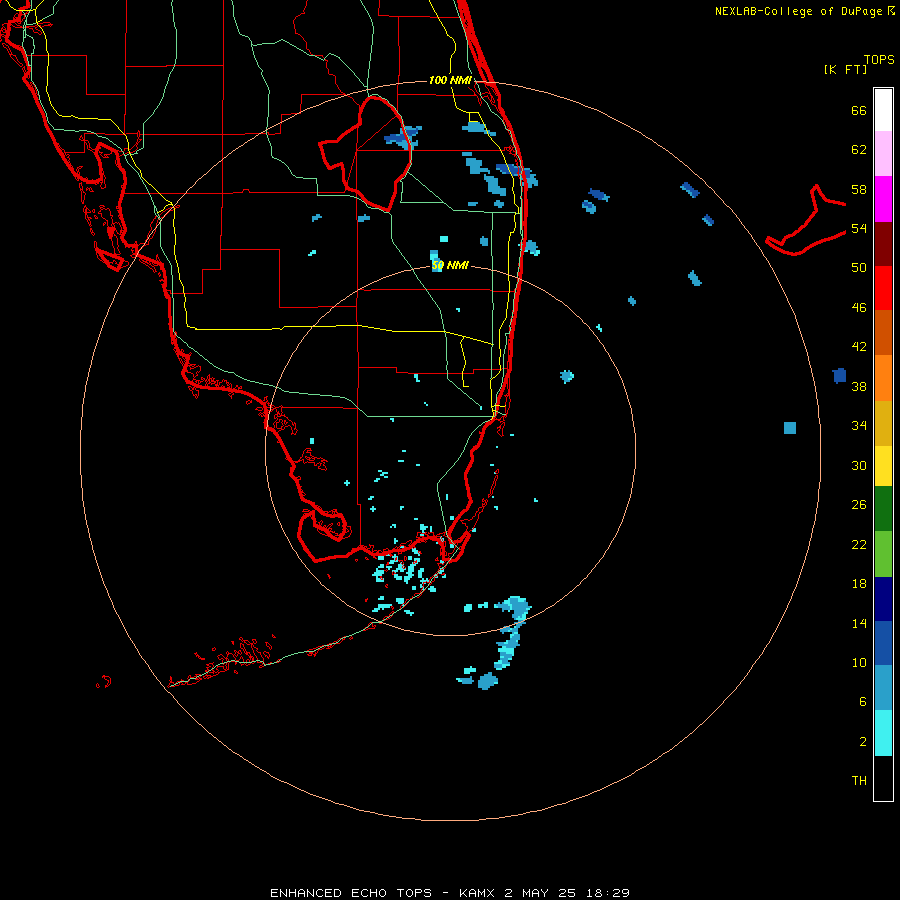Click the legend value 46

click(859, 308)
